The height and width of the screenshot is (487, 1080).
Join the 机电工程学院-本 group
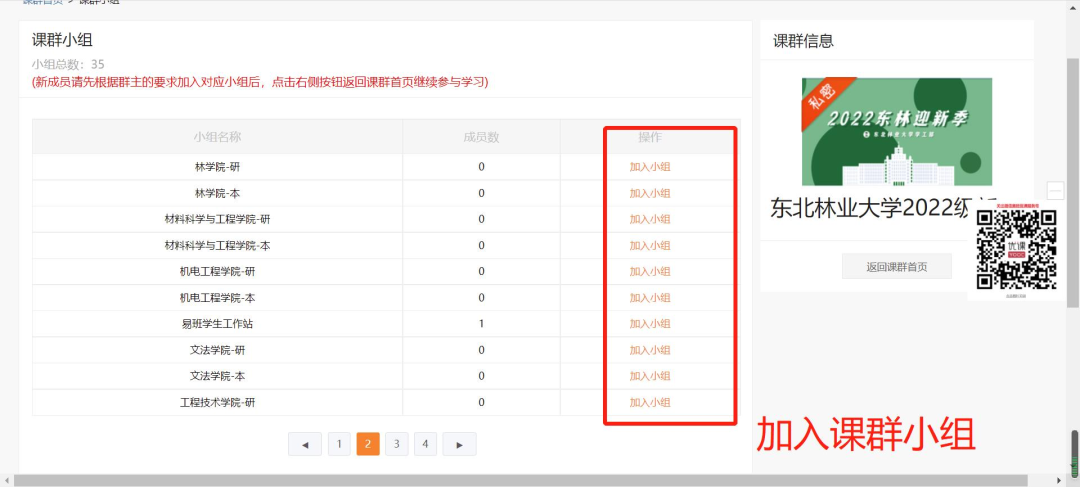pyautogui.click(x=650, y=298)
